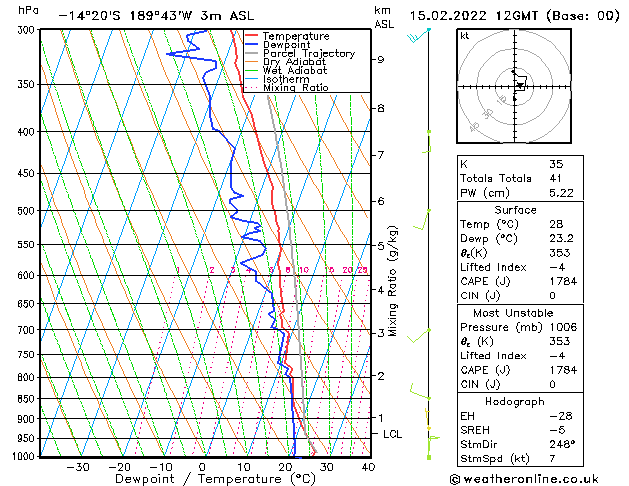Click the 9 km altitude label
629x486 pixels.
[381, 60]
